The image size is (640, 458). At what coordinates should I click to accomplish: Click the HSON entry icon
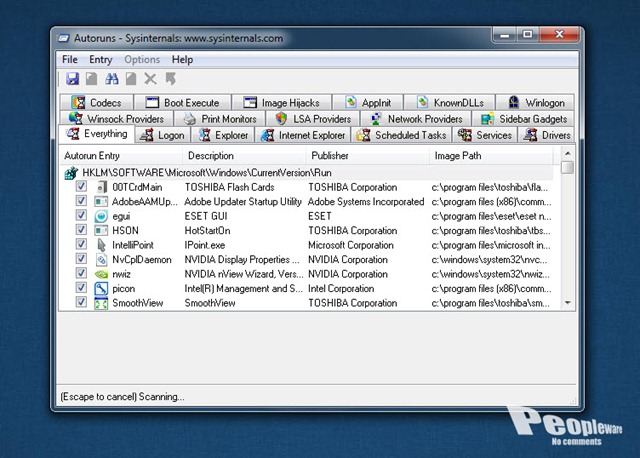pos(101,231)
